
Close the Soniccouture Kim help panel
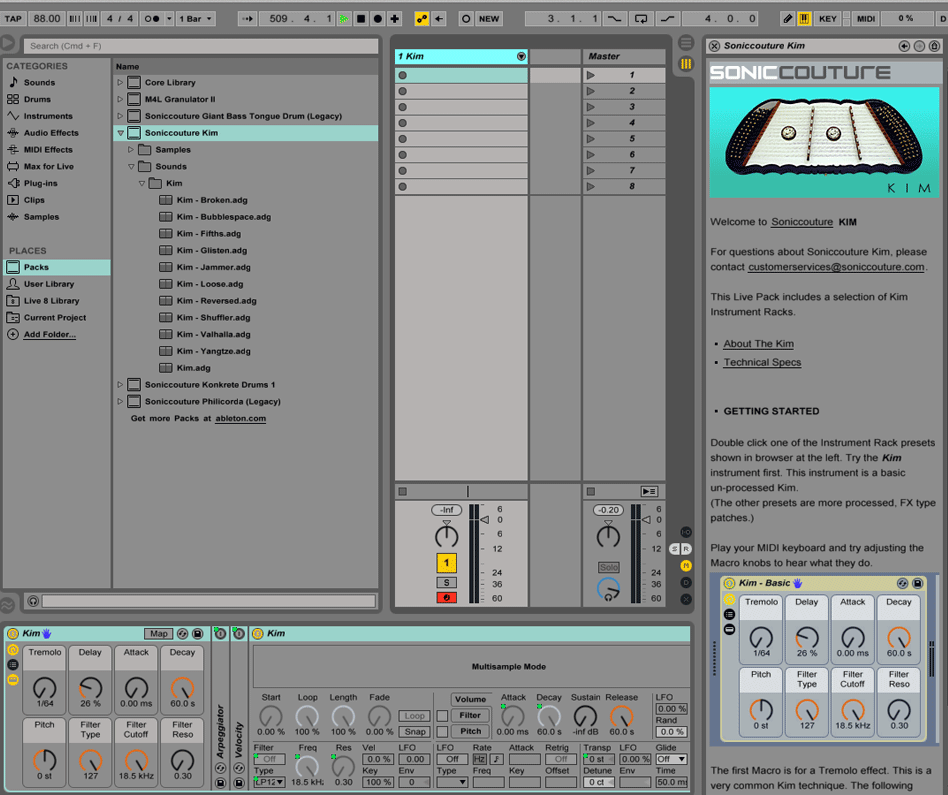coord(715,46)
